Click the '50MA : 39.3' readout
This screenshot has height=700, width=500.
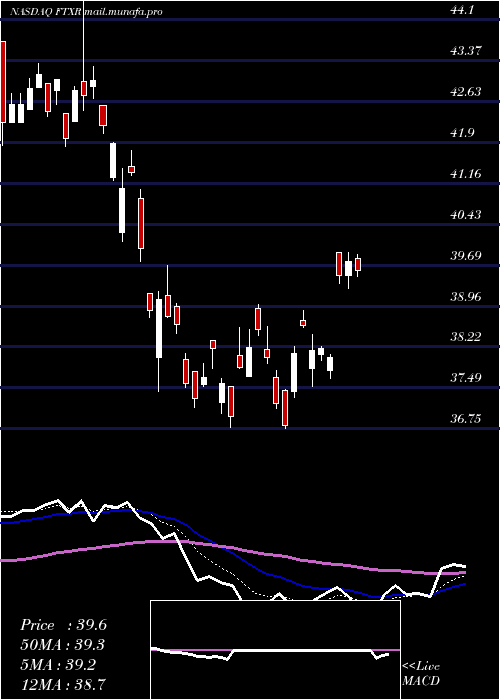pos(63,645)
